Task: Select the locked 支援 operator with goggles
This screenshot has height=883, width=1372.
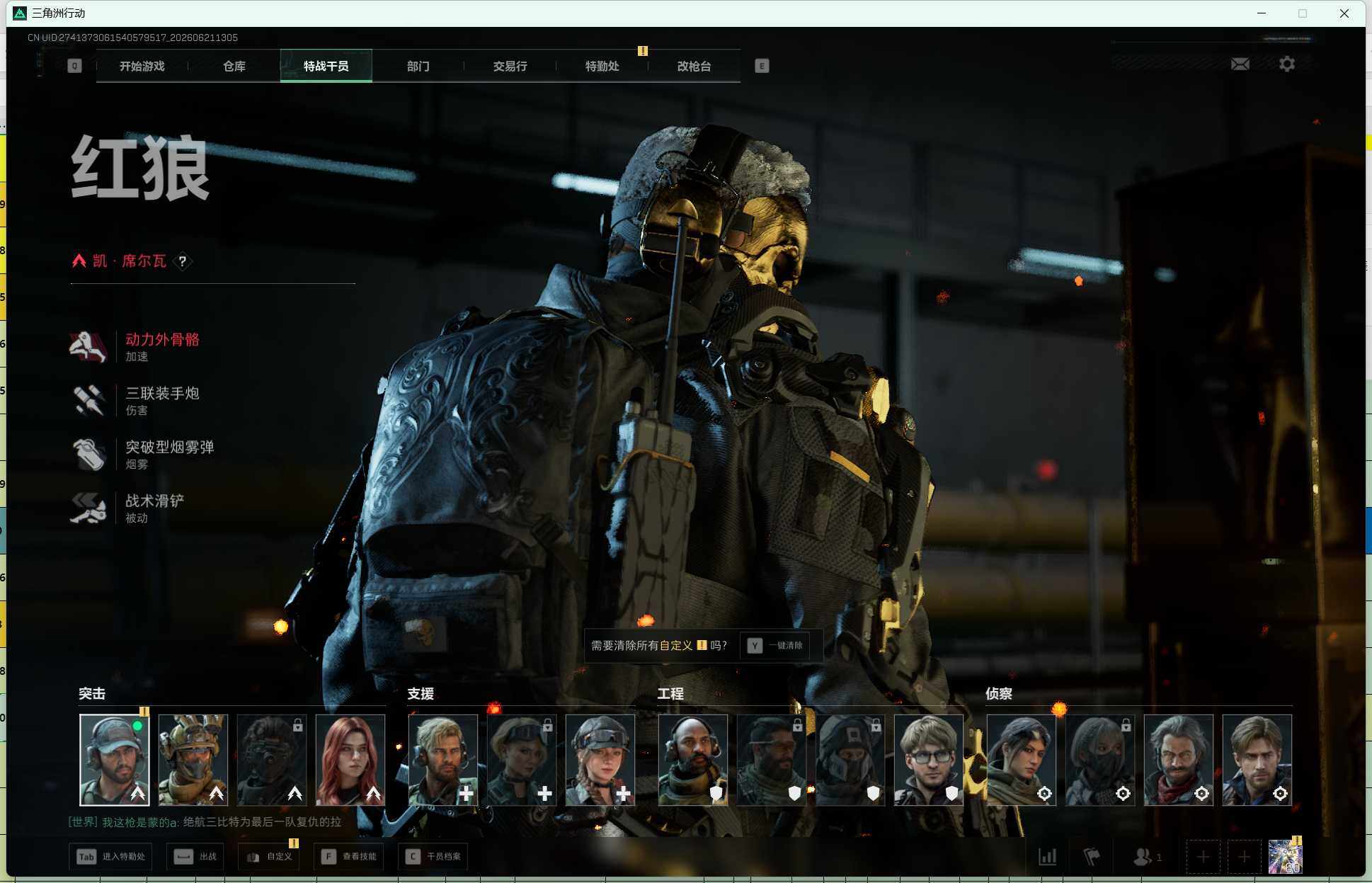Action: click(522, 760)
